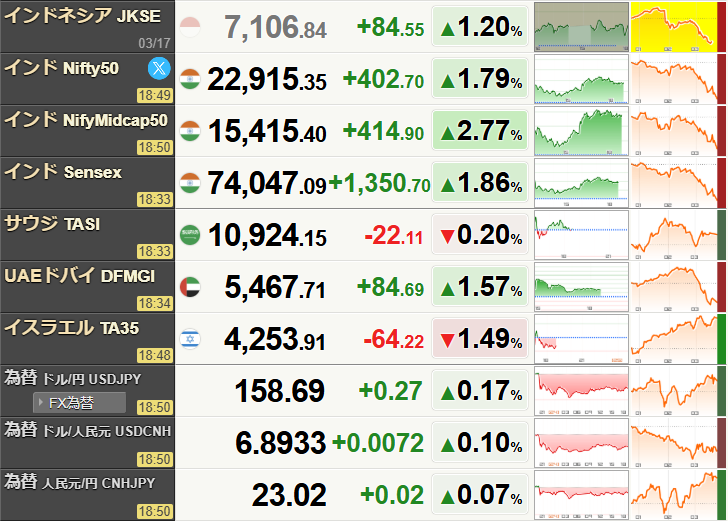
Task: Click USDJPY rate 158.69
Action: 280,391
